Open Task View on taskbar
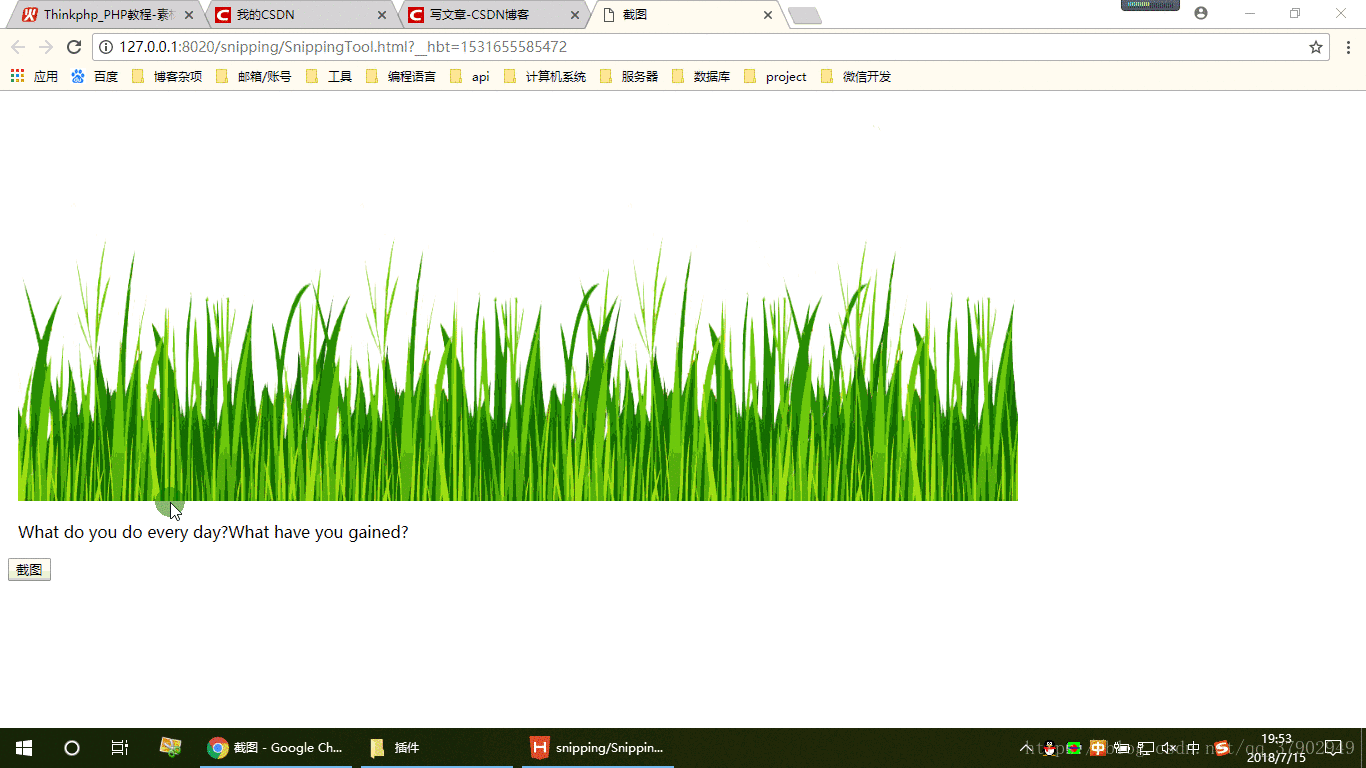Viewport: 1366px width, 768px height. click(x=120, y=748)
